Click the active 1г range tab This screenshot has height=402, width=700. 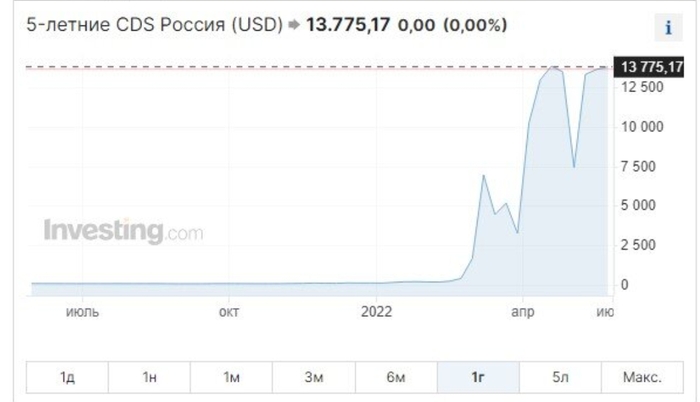point(478,377)
